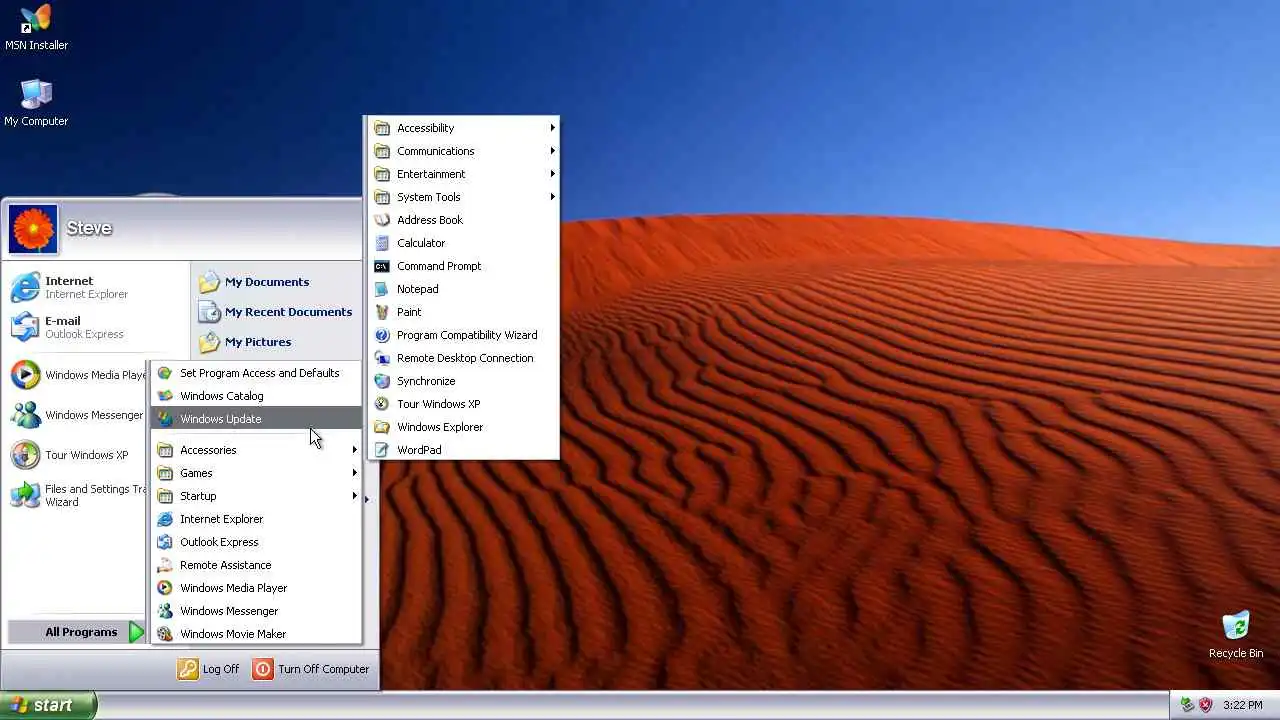Click the 3:22 PM taskbar clock
Screen dimensions: 1280x720
1242,706
